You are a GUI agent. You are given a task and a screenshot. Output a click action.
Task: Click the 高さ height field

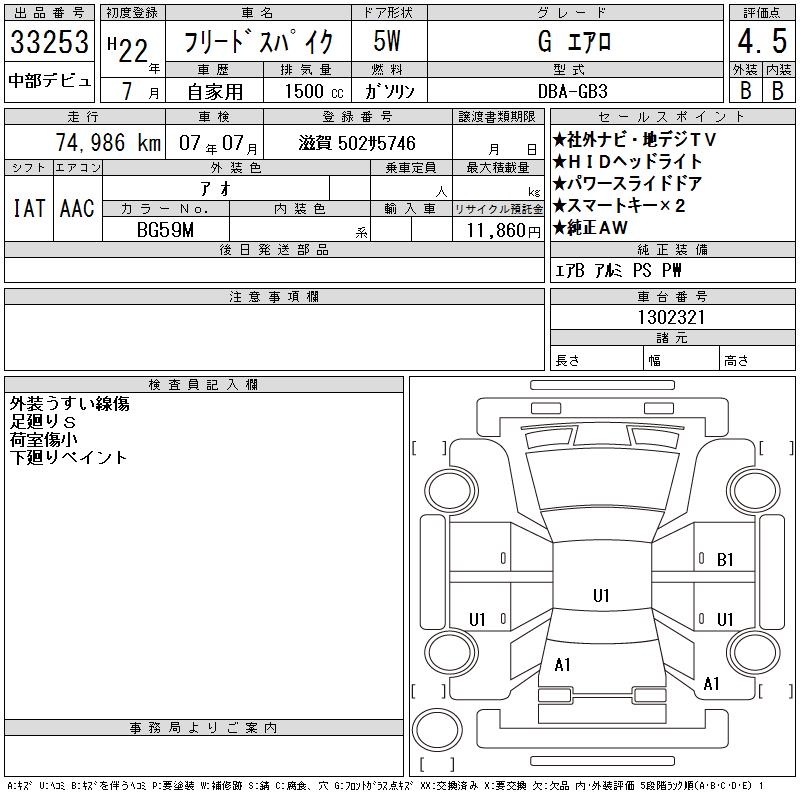click(x=758, y=358)
